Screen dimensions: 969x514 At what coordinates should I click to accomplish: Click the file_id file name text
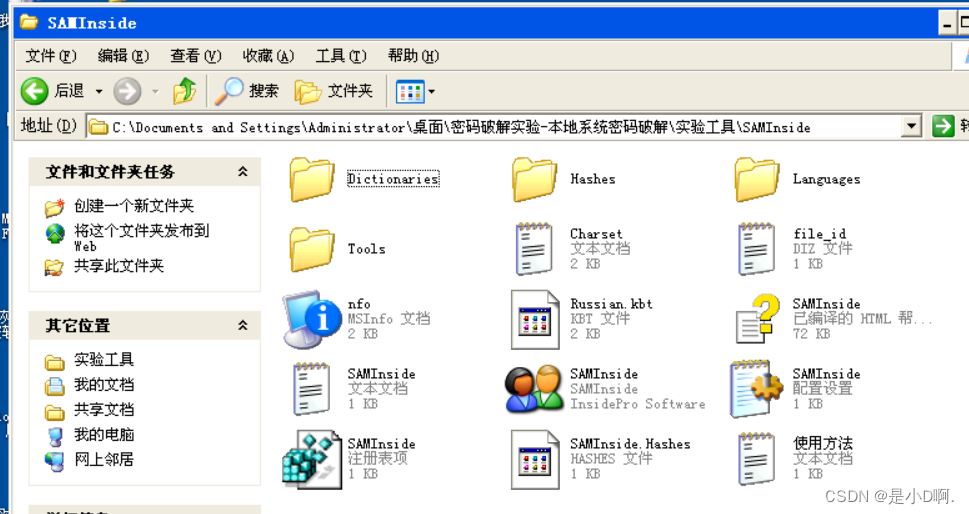click(x=819, y=234)
